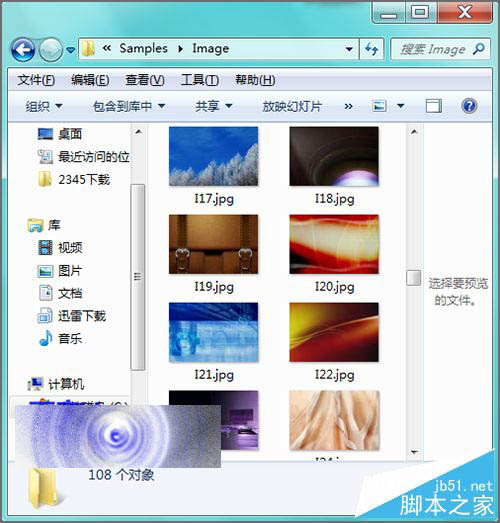Click 放映幻灯片 toolbar button
Image resolution: width=500 pixels, height=523 pixels.
(292, 106)
